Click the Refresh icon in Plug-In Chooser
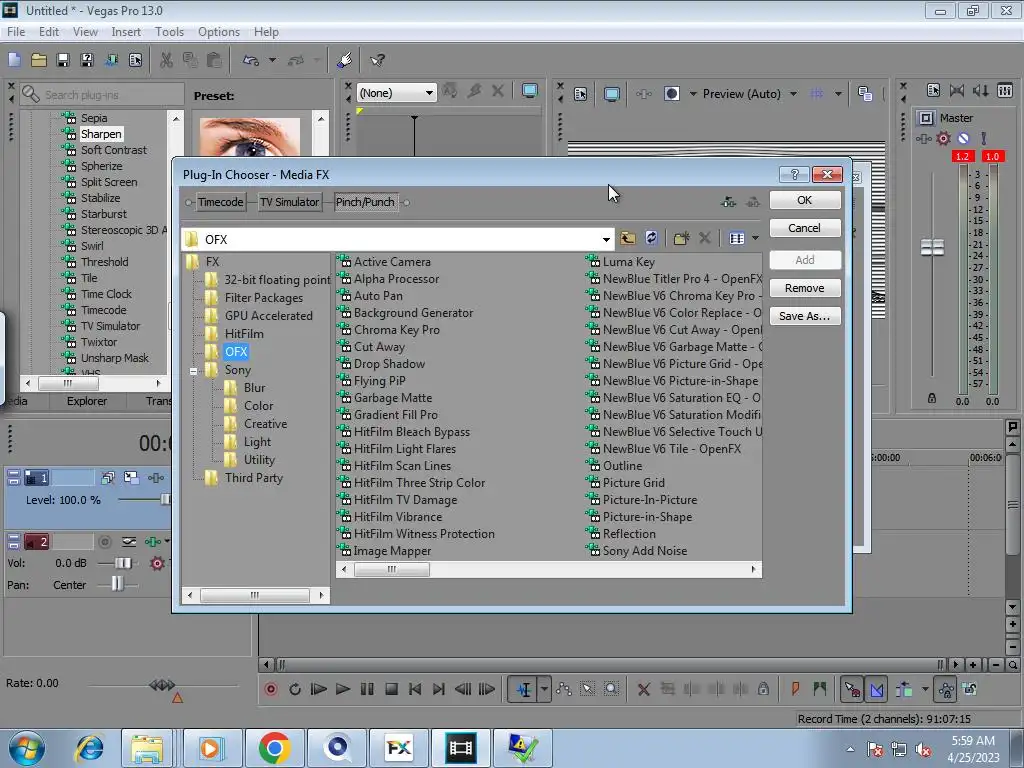 point(651,238)
